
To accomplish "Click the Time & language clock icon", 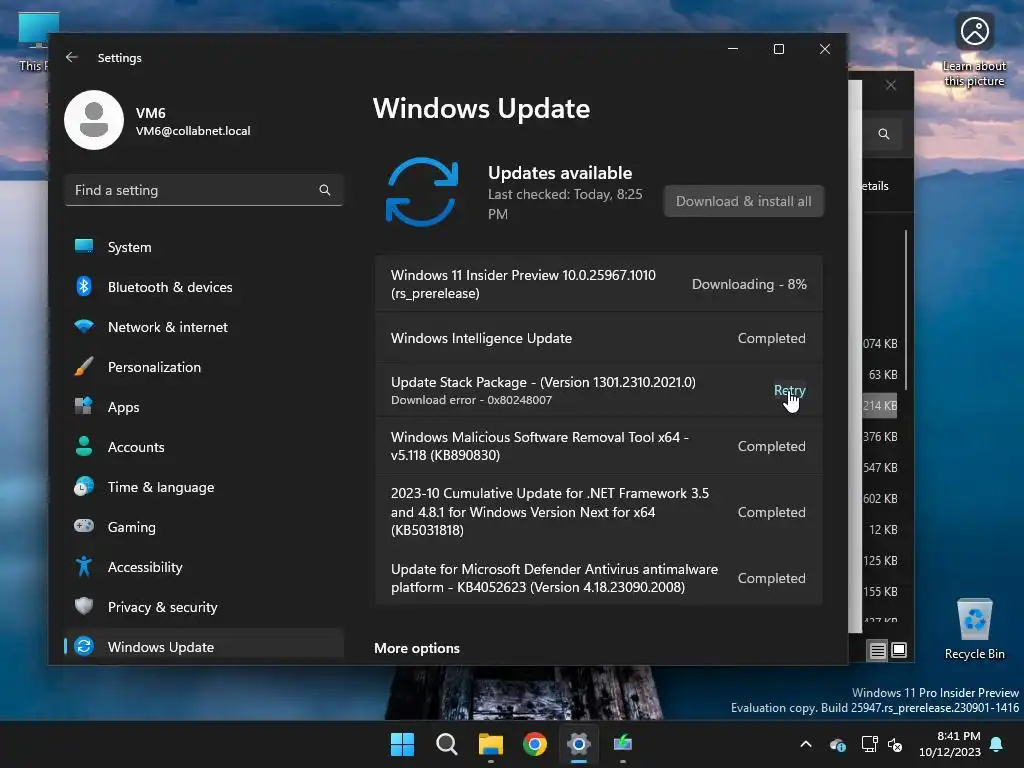I will [84, 487].
